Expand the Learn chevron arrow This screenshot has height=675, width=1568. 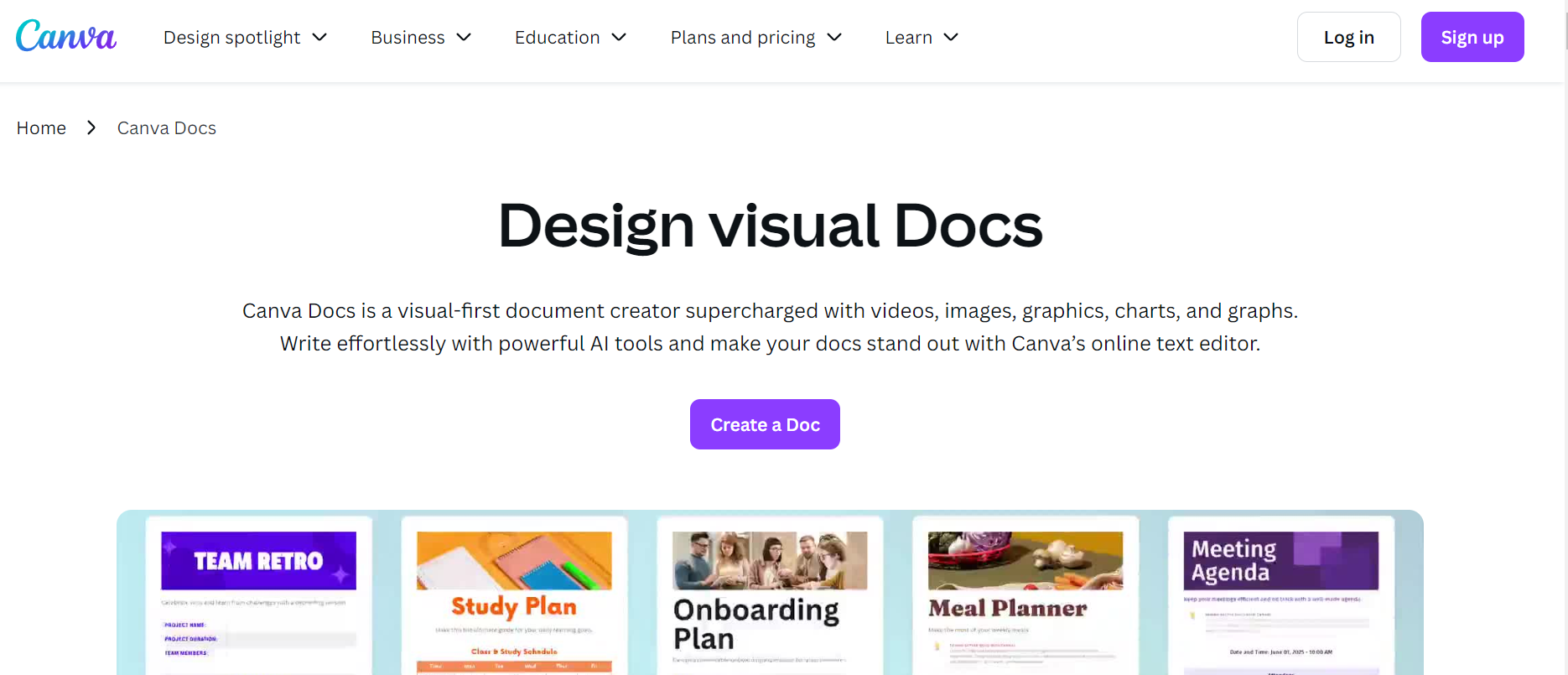(951, 38)
